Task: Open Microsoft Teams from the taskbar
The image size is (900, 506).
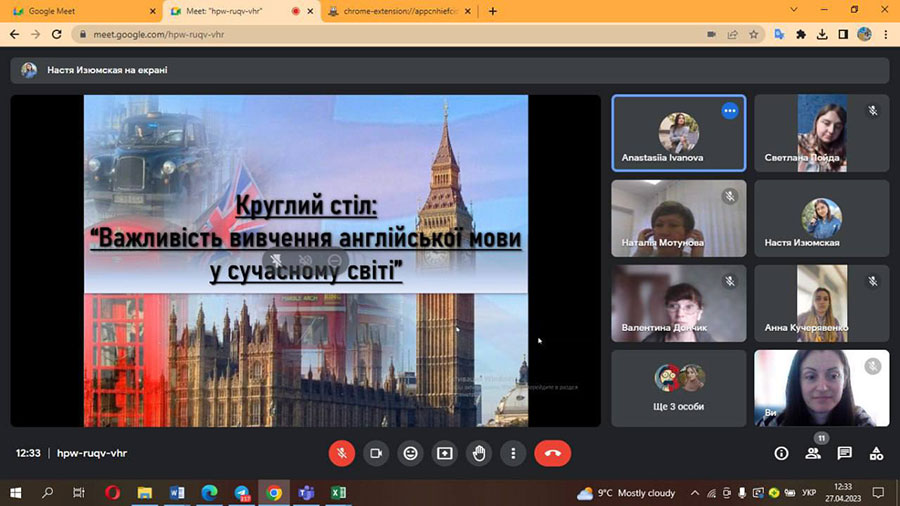Action: coord(305,493)
